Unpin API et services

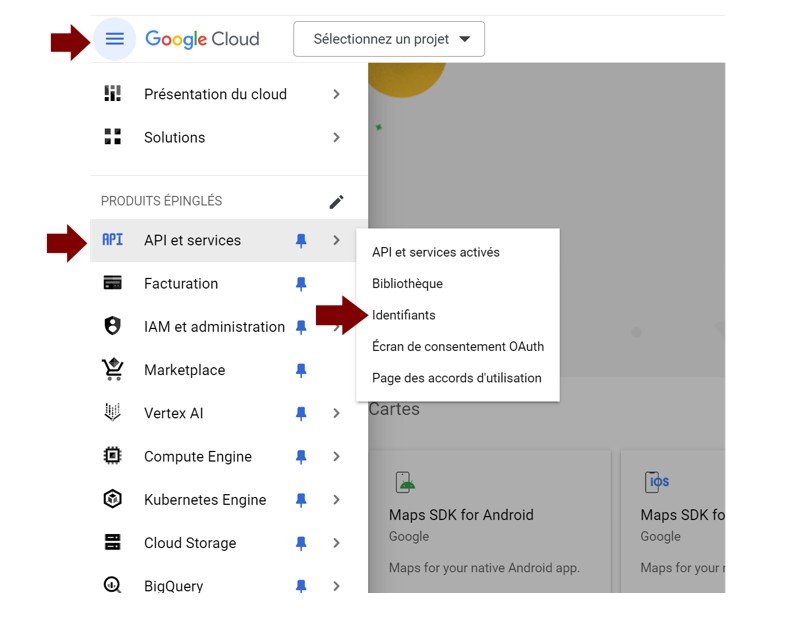point(301,240)
